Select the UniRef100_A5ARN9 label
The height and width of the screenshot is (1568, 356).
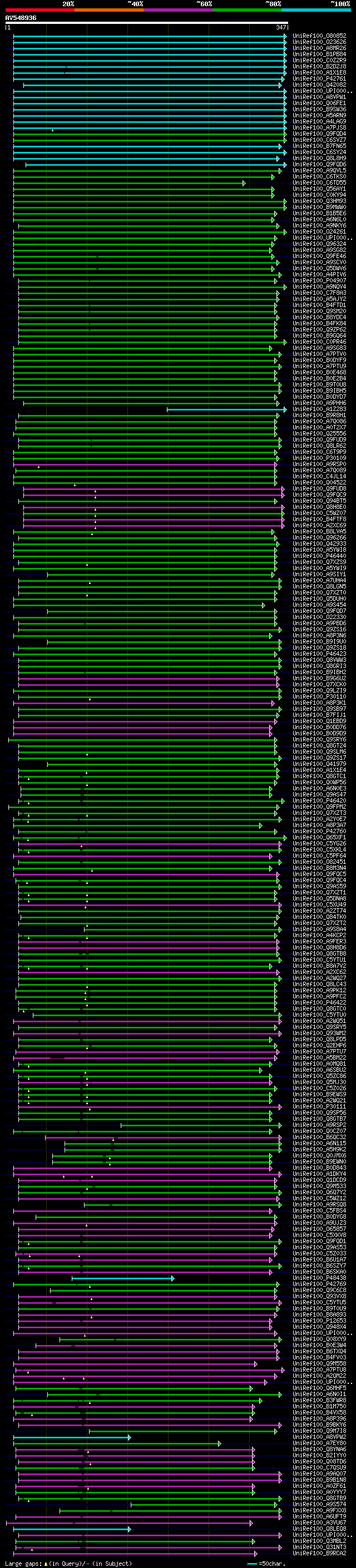319,115
